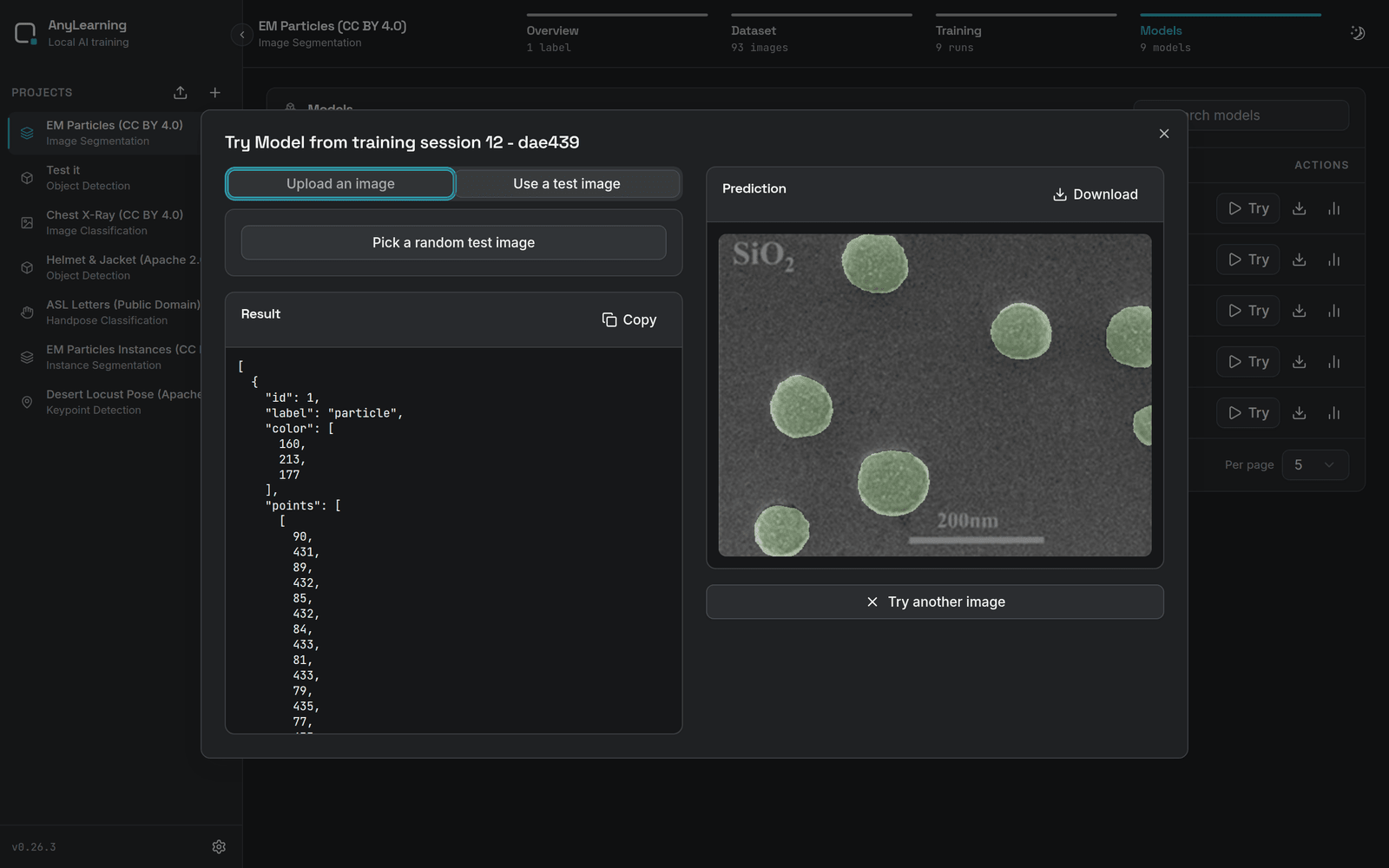
Task: Click ASL Letters hand icon
Action: tap(27, 312)
